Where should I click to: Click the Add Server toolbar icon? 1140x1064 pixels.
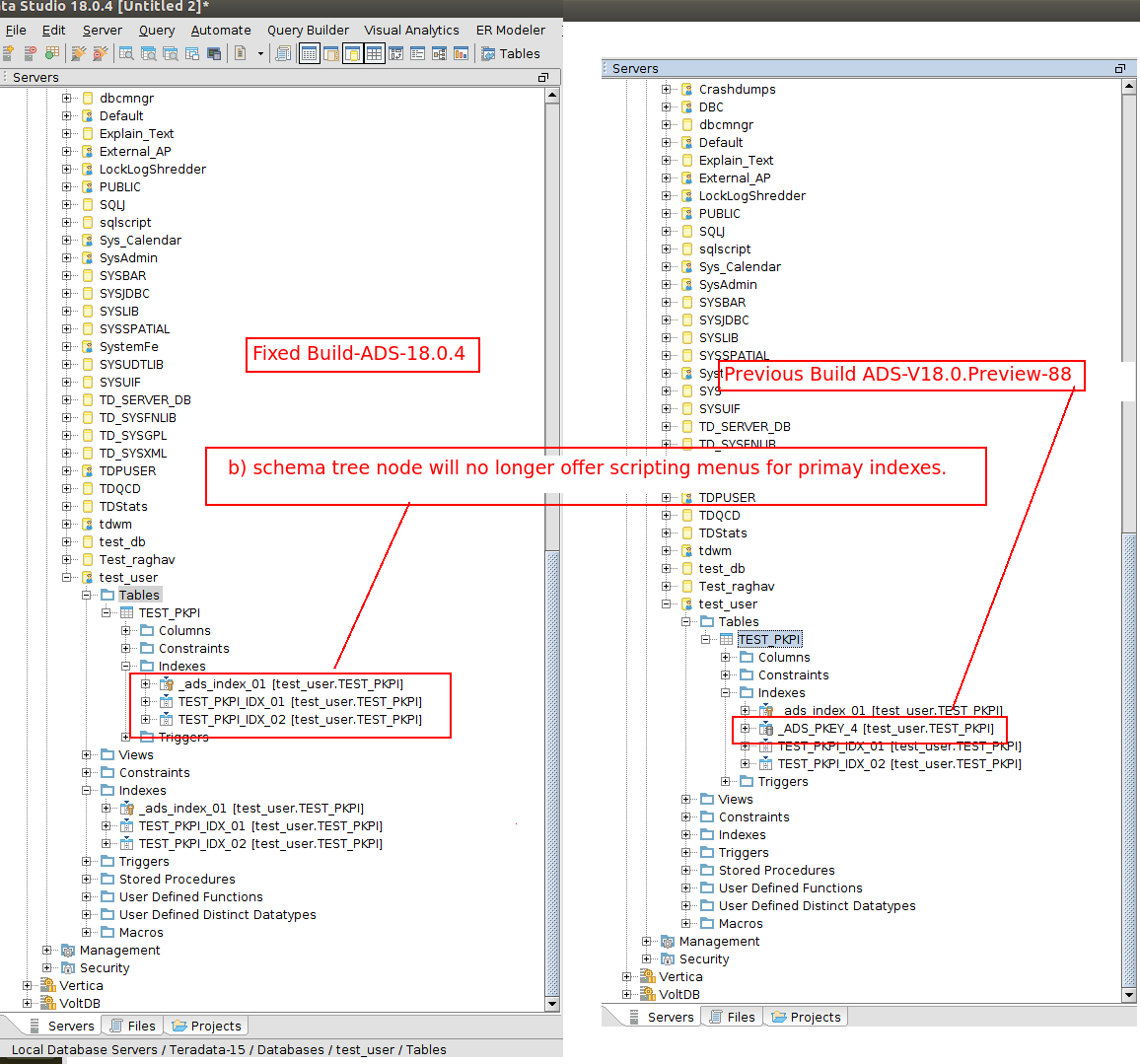click(8, 53)
